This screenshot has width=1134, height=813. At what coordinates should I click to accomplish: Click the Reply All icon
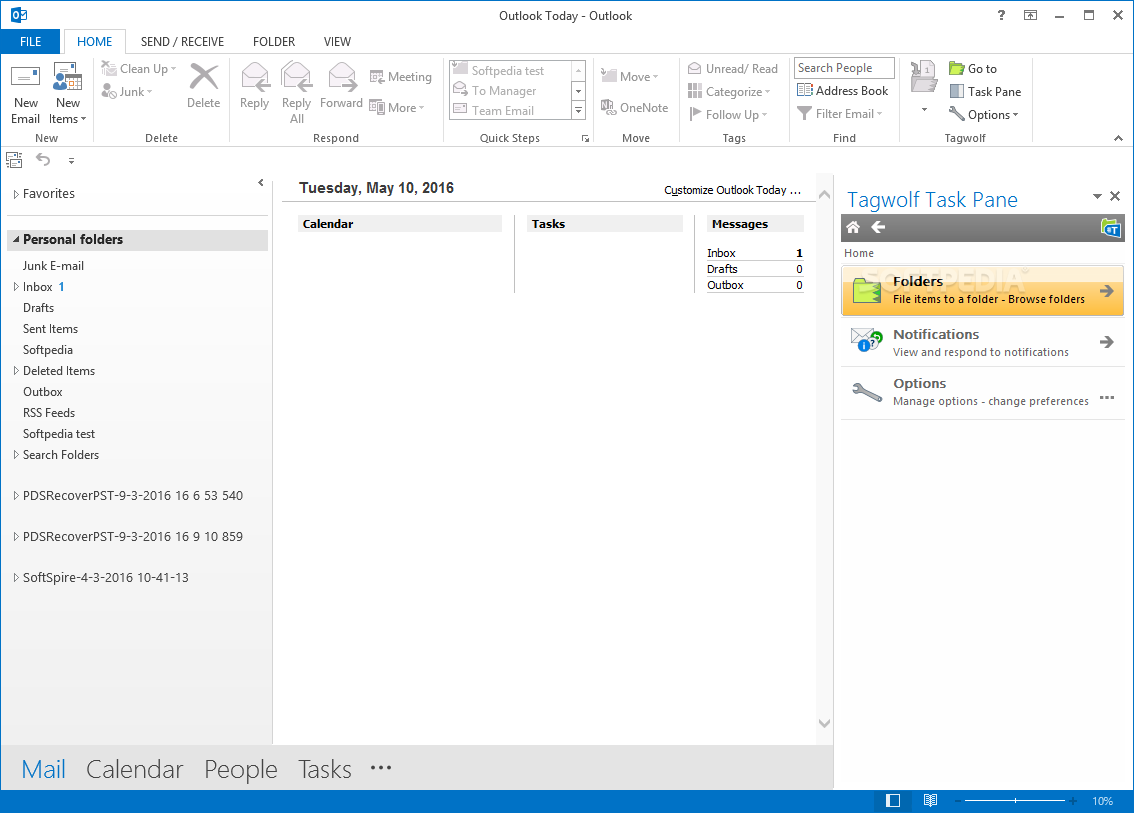click(x=297, y=77)
